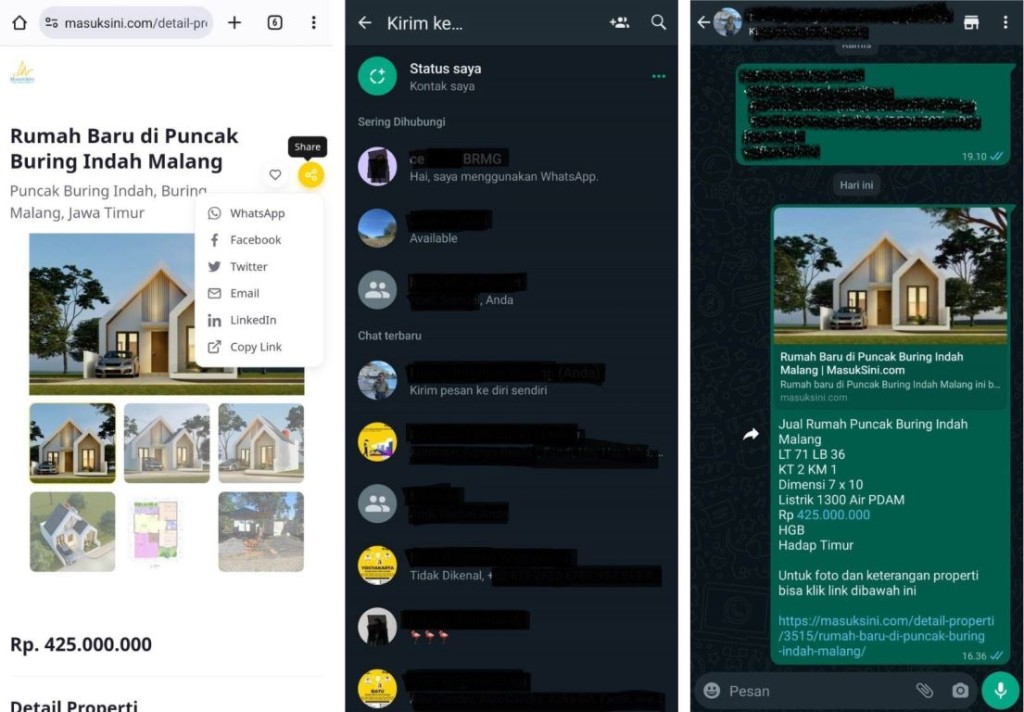Click the Rumah Baru di Puncak Buring title
Screen dimensions: 1024x712
(124, 148)
